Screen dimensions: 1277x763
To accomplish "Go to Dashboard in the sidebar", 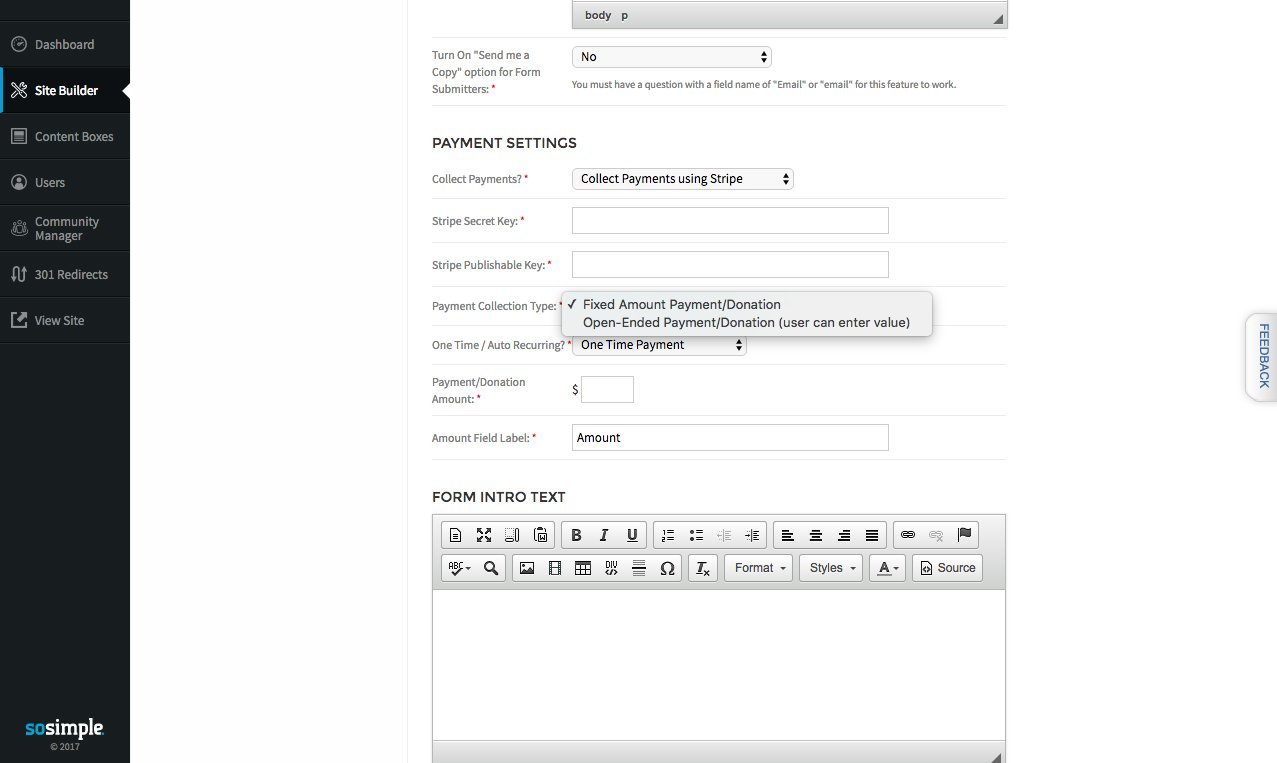I will [65, 45].
